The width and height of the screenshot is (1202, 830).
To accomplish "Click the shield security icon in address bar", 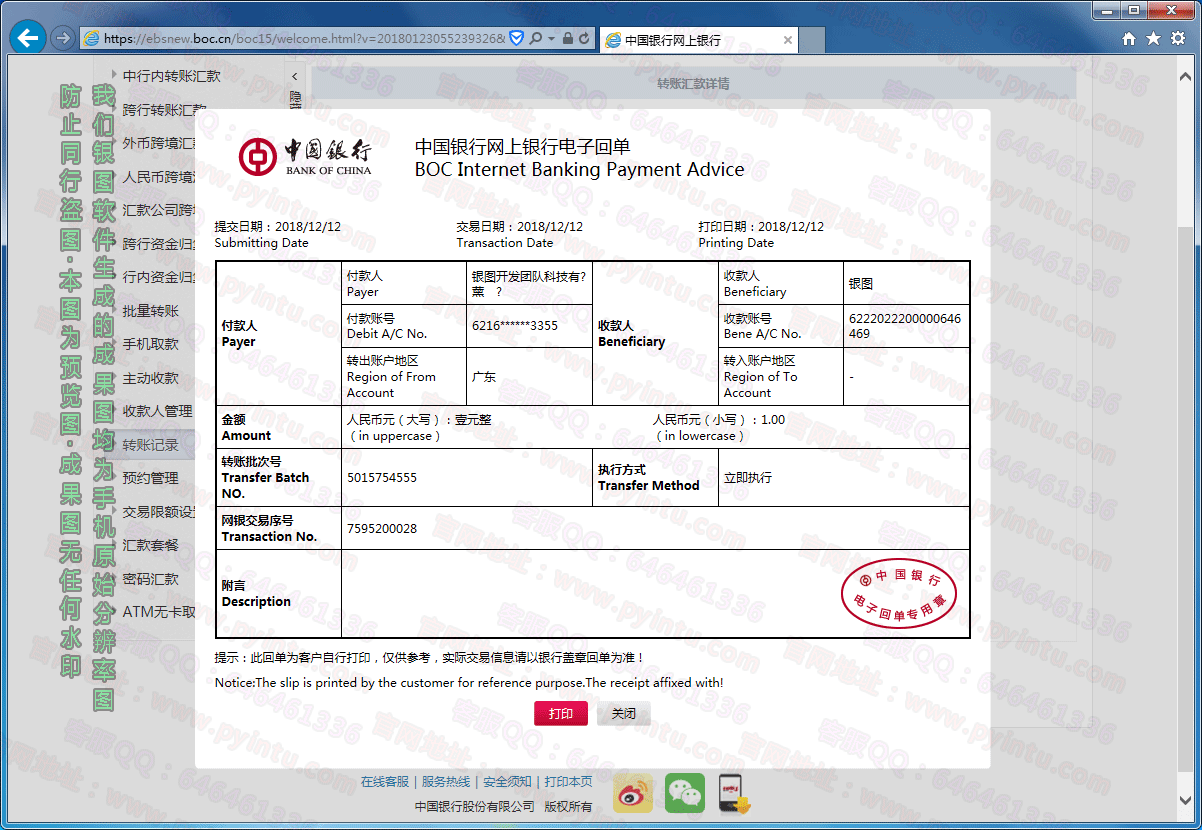I will click(x=517, y=39).
